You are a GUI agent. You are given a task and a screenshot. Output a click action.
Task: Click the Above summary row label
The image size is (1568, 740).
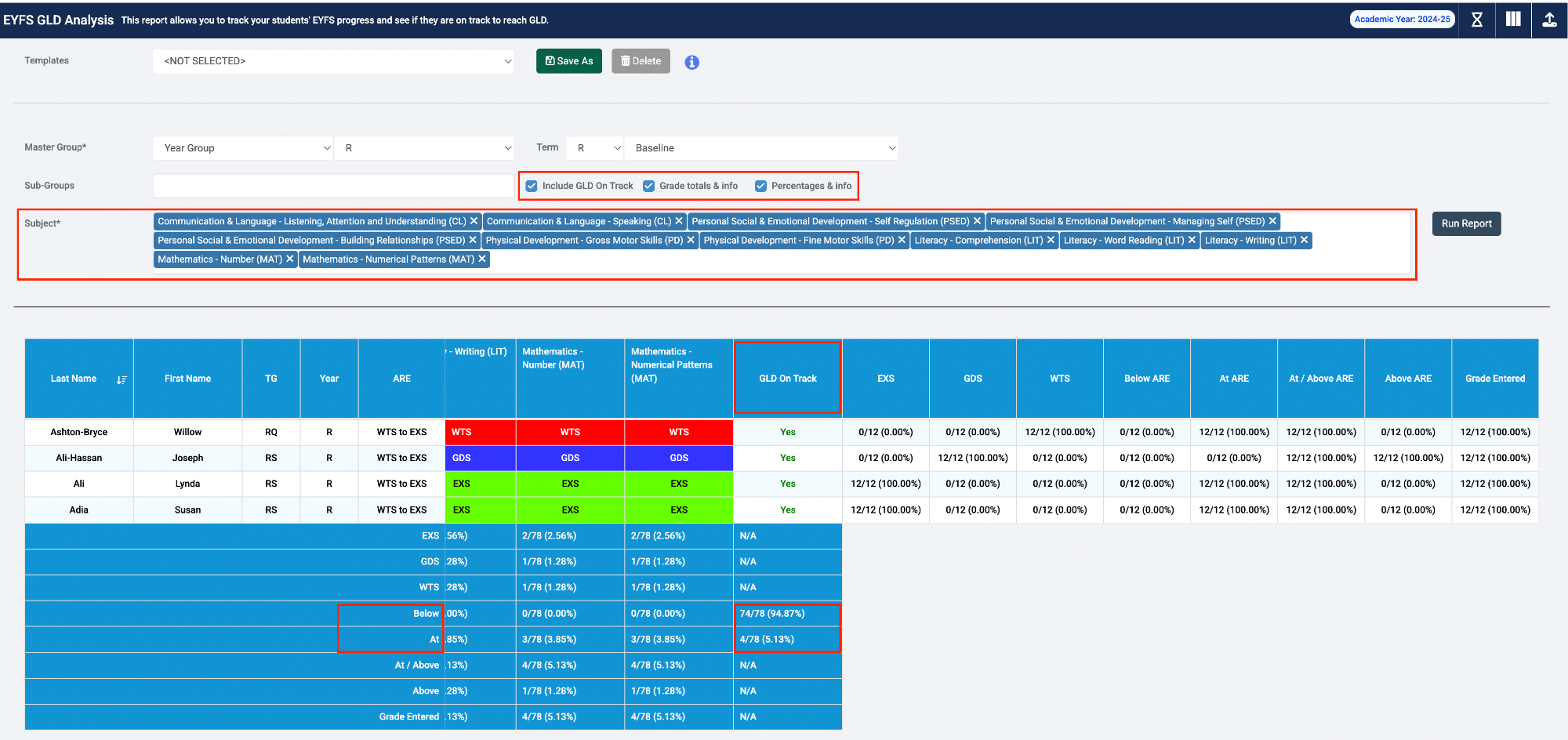tap(426, 691)
